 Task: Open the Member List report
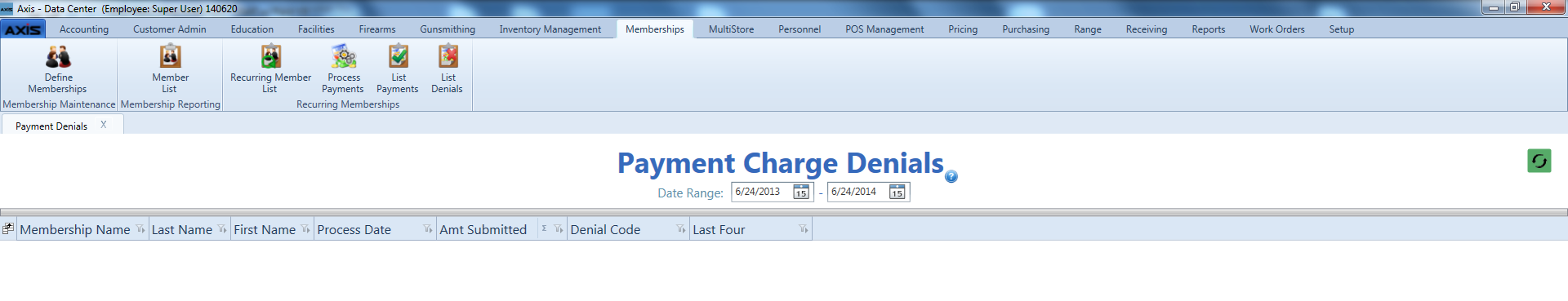[x=170, y=69]
